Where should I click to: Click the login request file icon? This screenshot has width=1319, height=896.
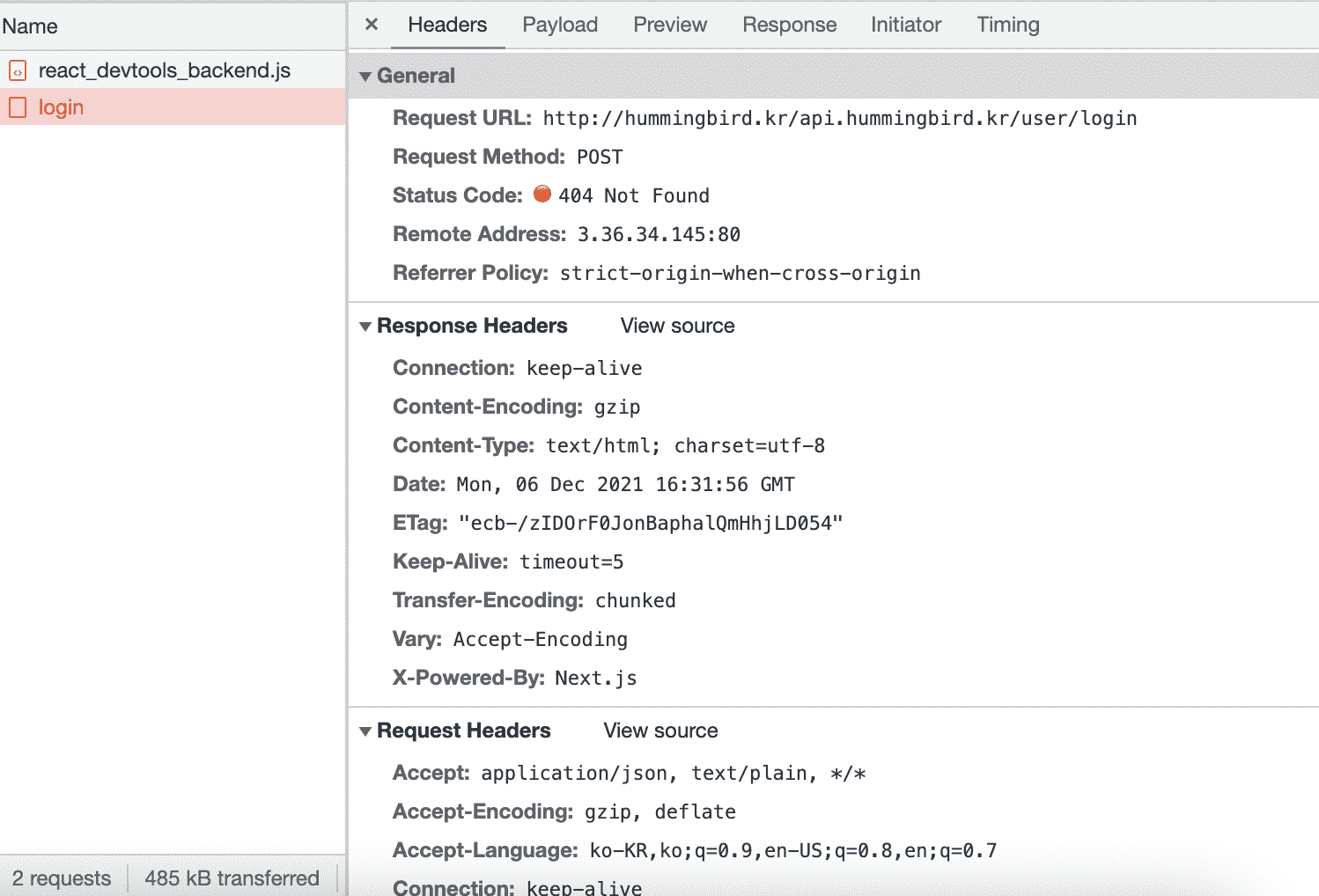click(x=18, y=107)
